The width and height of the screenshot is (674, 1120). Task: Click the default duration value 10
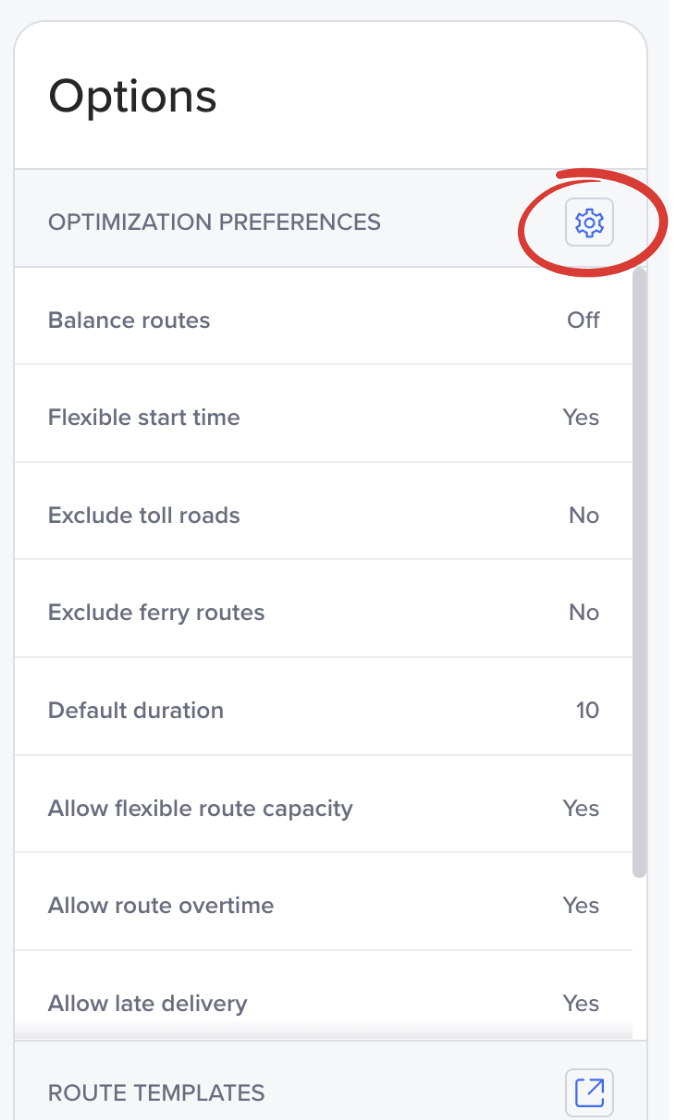coord(587,710)
